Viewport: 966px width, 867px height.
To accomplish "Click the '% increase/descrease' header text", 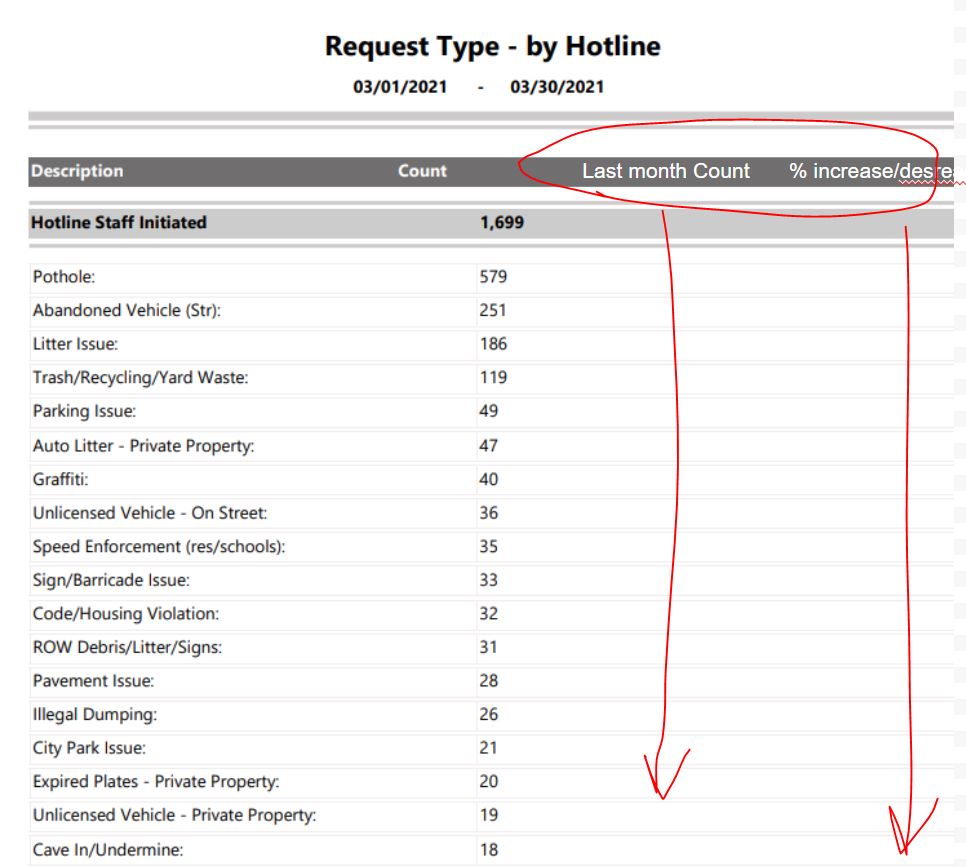I will pyautogui.click(x=877, y=171).
